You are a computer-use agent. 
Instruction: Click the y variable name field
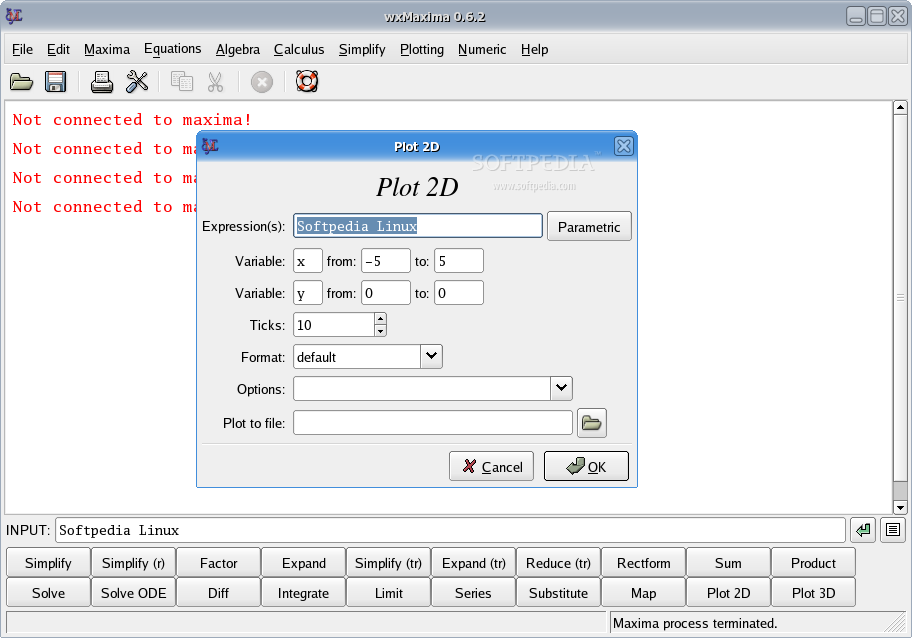(x=308, y=293)
